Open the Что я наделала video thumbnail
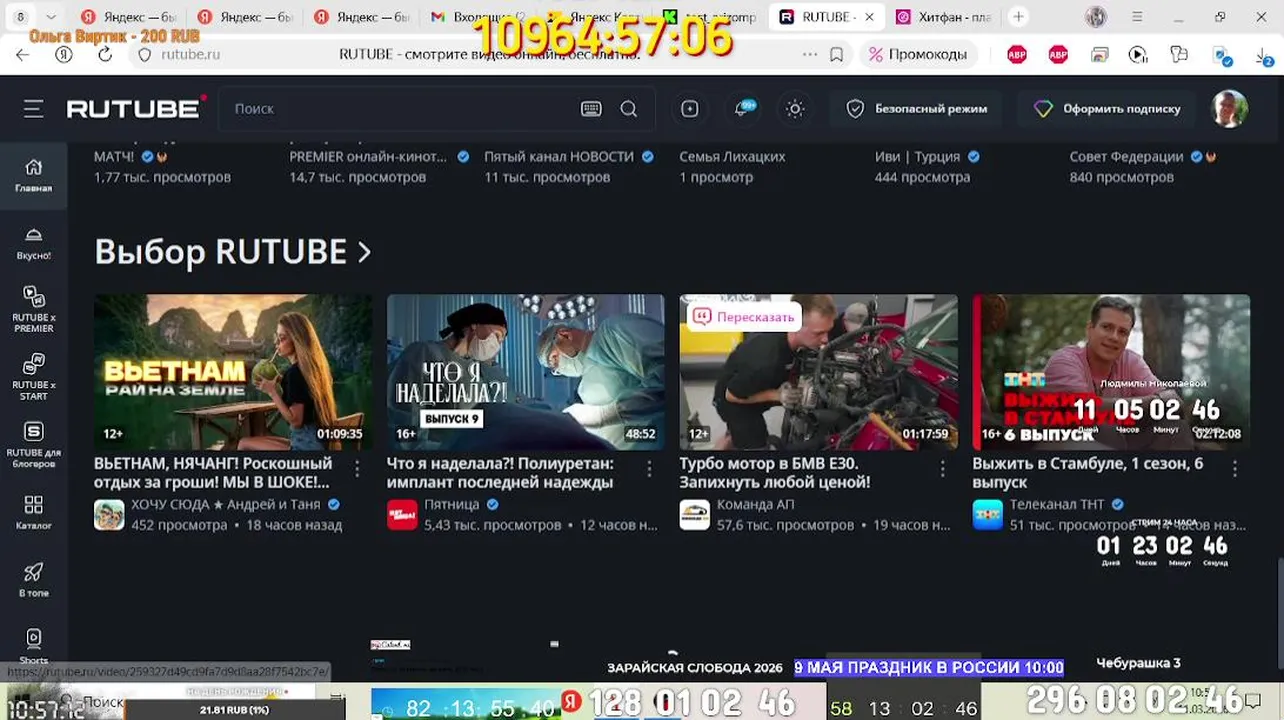1284x720 pixels. click(x=525, y=372)
